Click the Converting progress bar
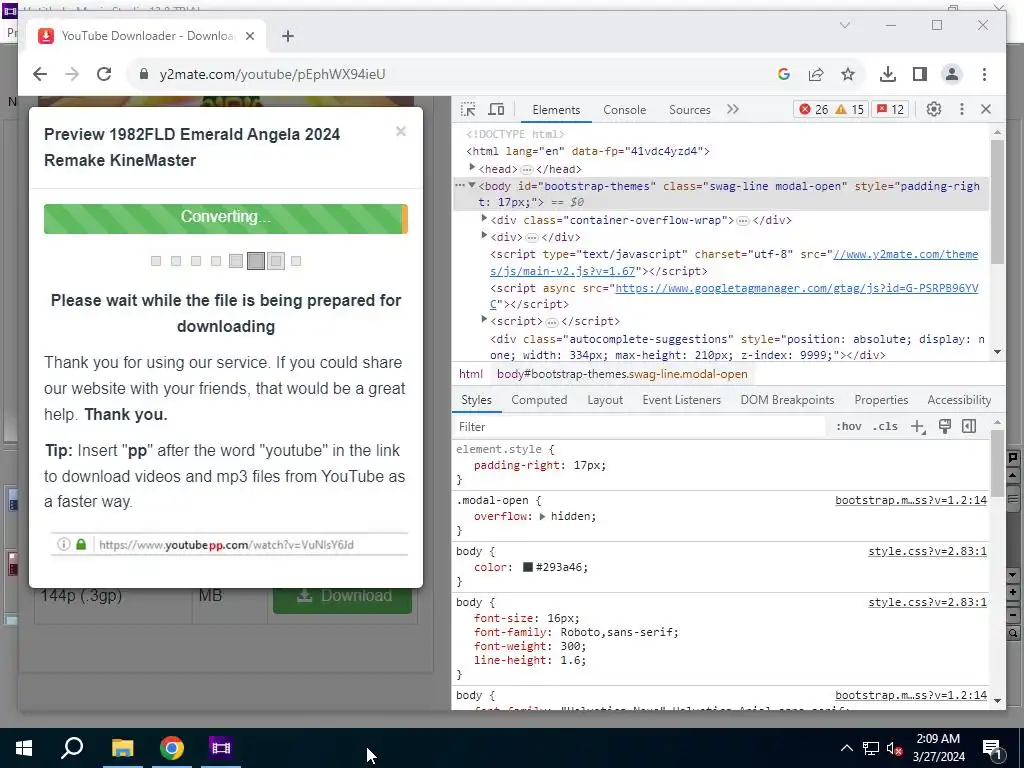1024x768 pixels. click(x=225, y=219)
